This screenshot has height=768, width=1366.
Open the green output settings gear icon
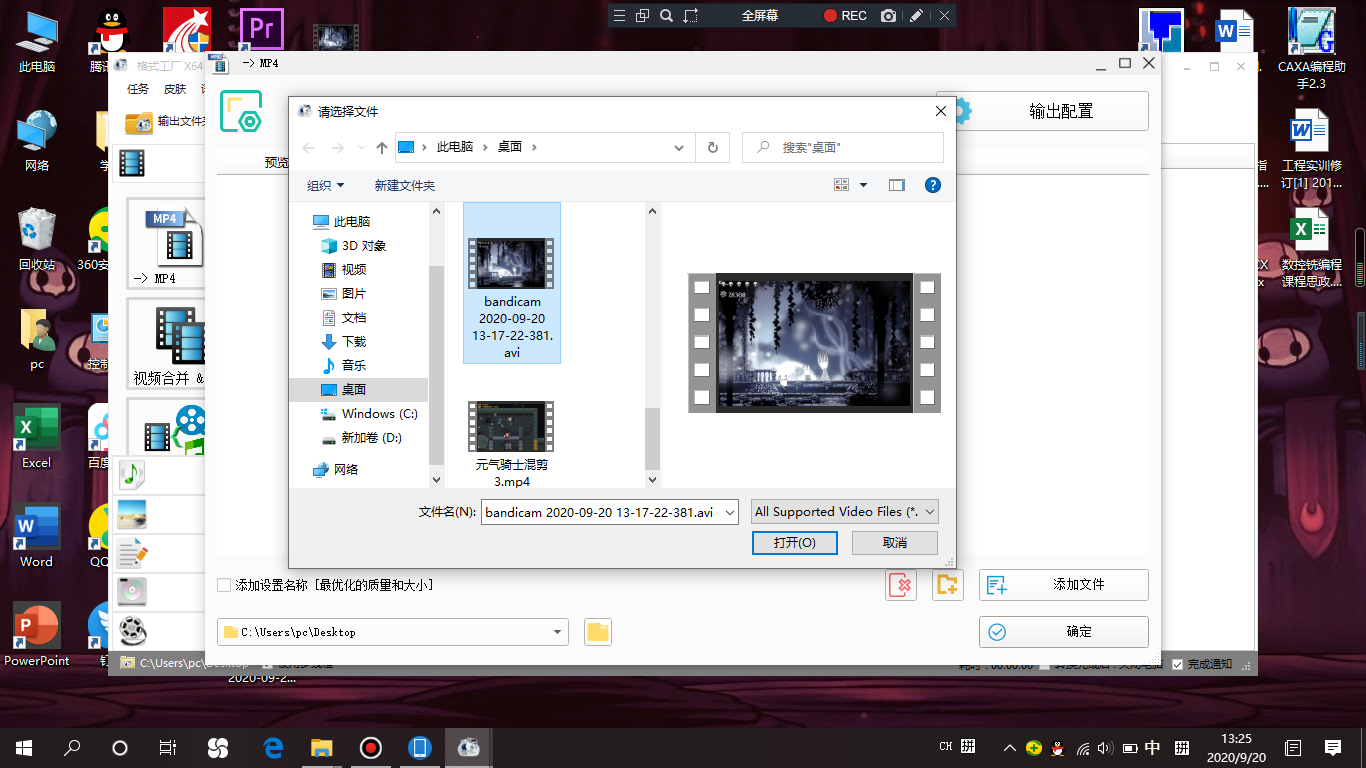(x=241, y=111)
